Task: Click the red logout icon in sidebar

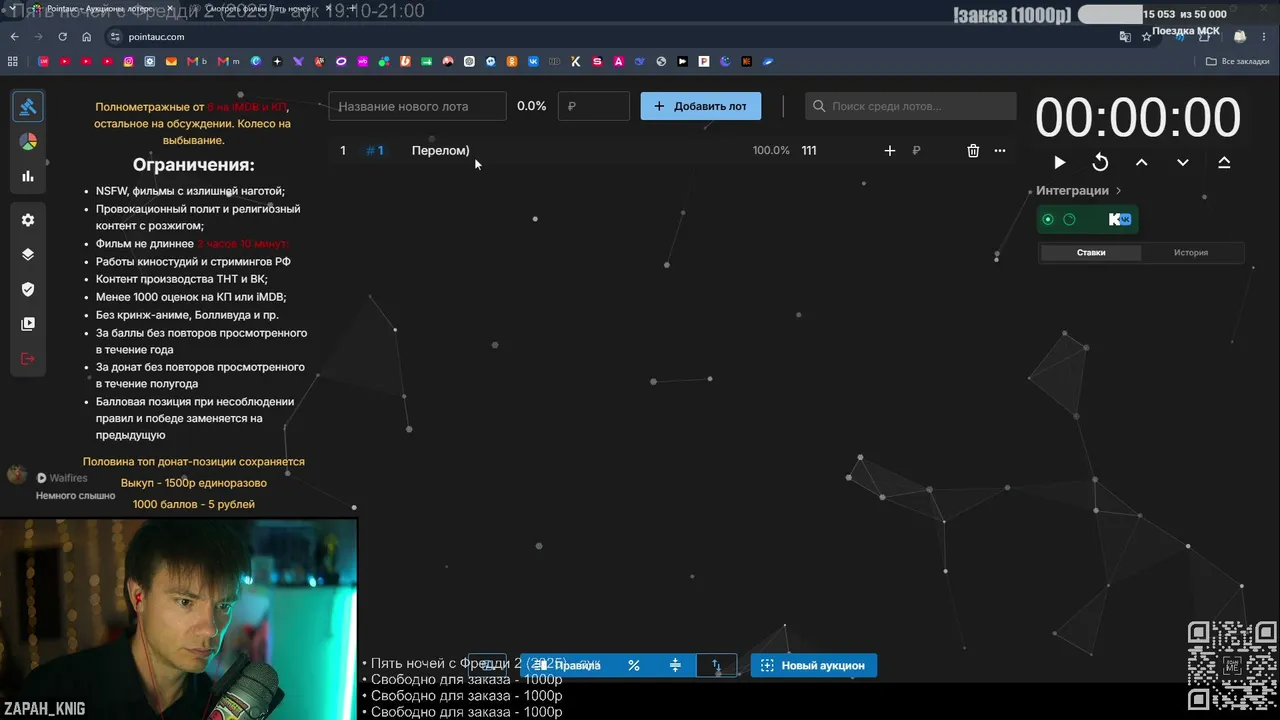Action: pos(28,359)
